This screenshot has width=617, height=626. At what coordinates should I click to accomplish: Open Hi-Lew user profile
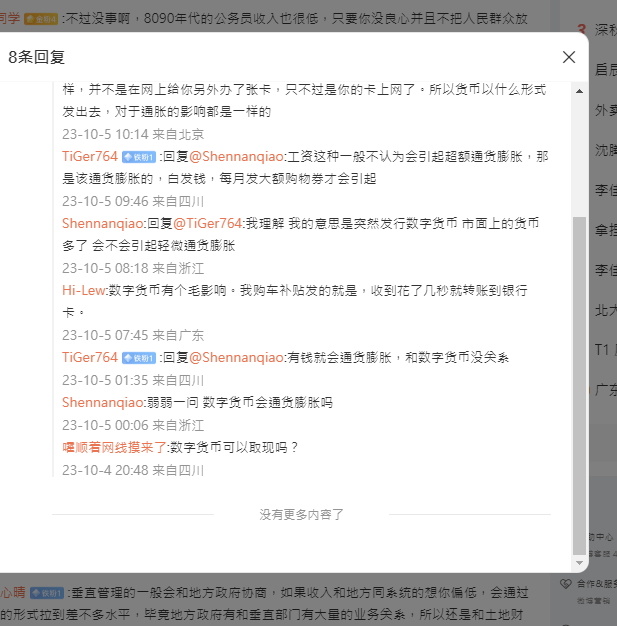click(x=83, y=290)
